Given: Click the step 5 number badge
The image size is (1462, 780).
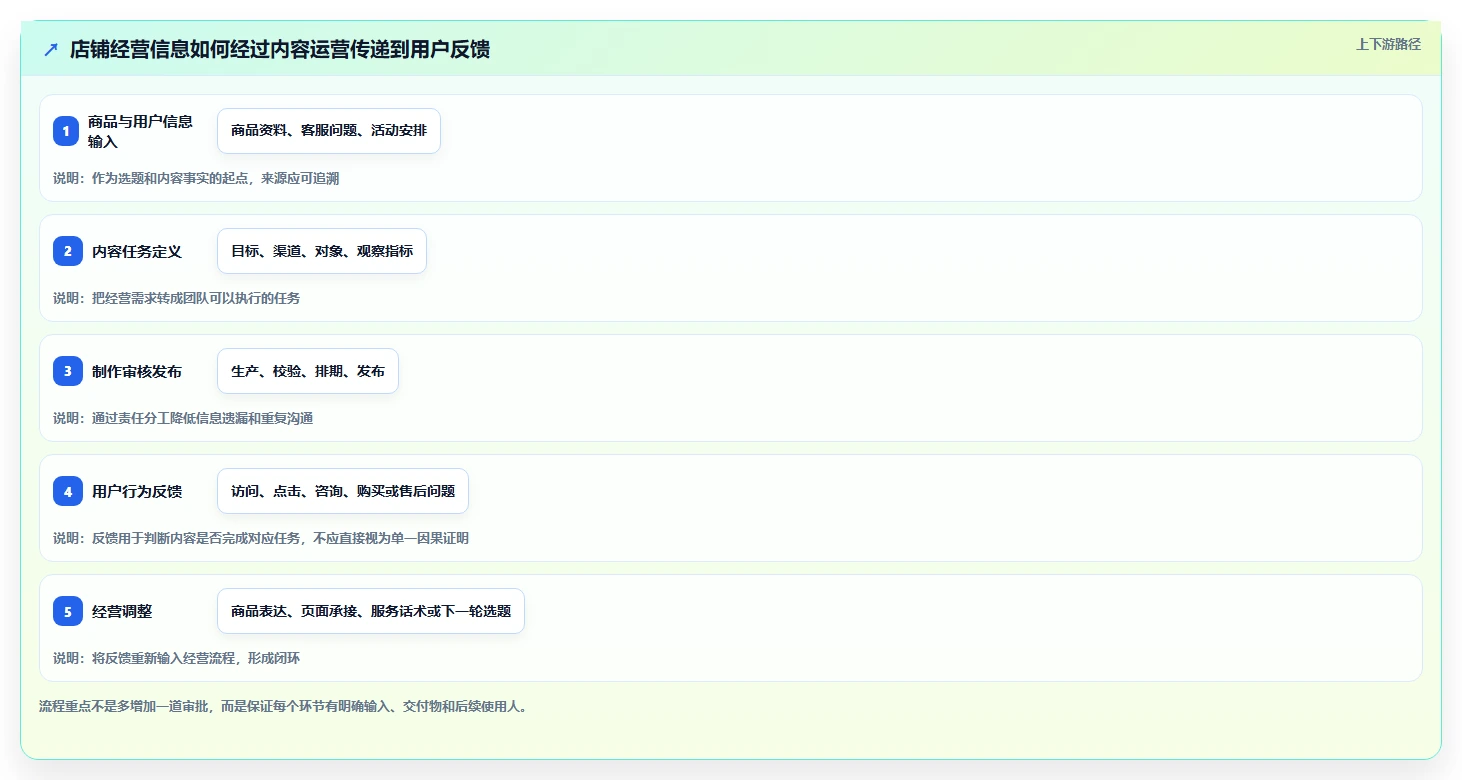Looking at the screenshot, I should pos(68,611).
